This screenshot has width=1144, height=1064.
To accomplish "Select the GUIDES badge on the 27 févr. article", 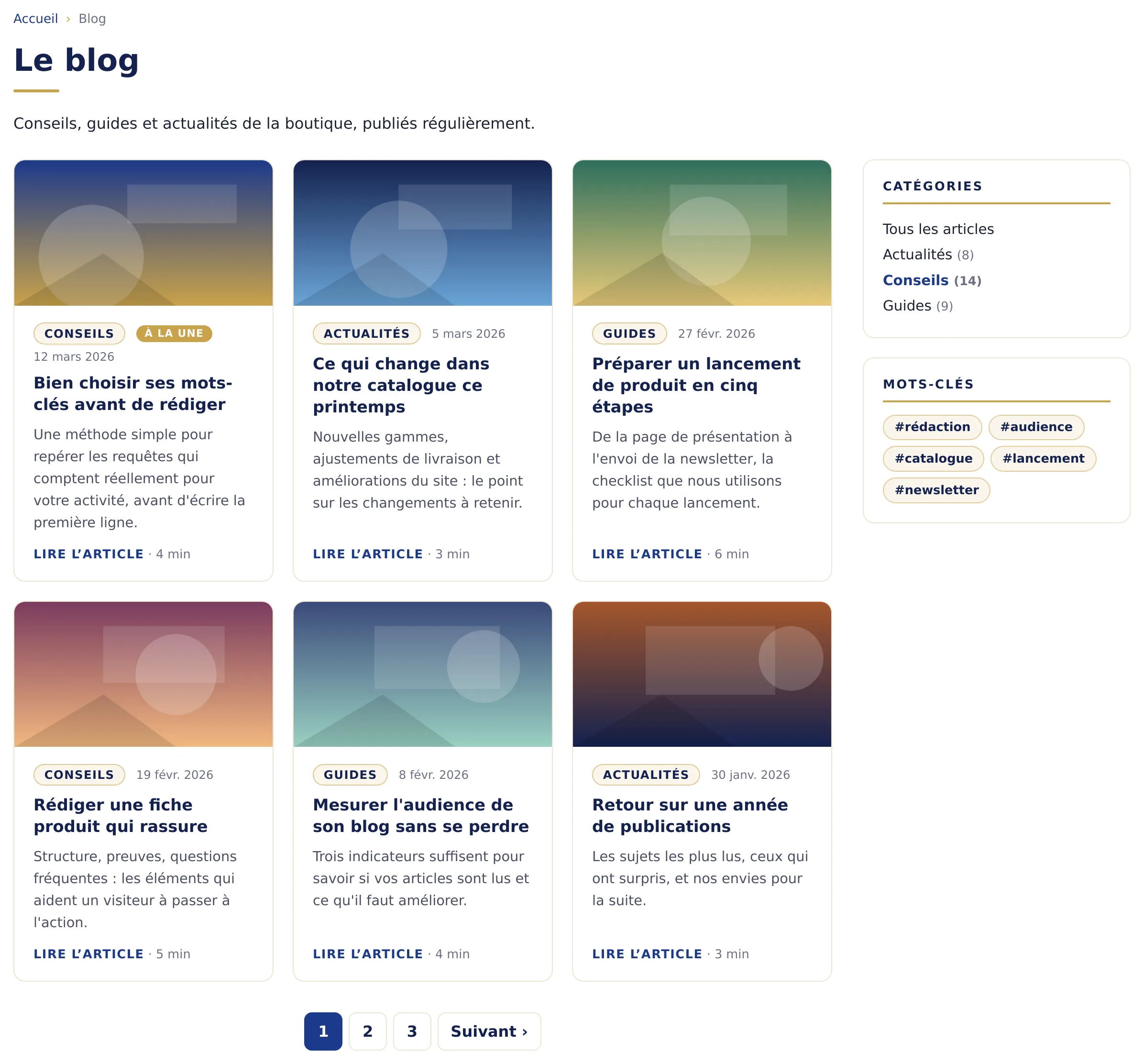I will click(x=629, y=333).
